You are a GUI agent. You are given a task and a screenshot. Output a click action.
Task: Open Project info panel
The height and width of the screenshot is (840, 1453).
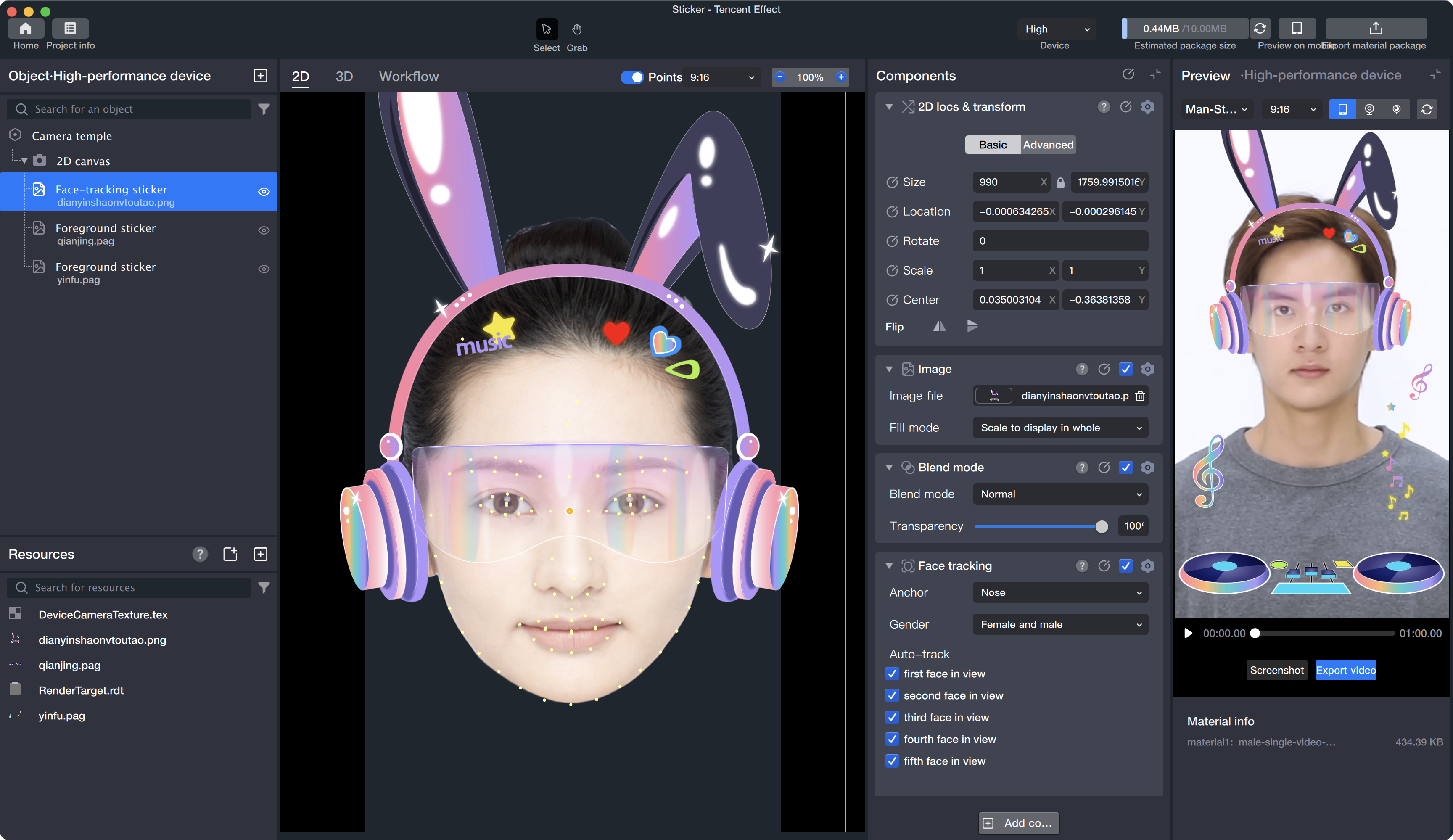point(70,28)
